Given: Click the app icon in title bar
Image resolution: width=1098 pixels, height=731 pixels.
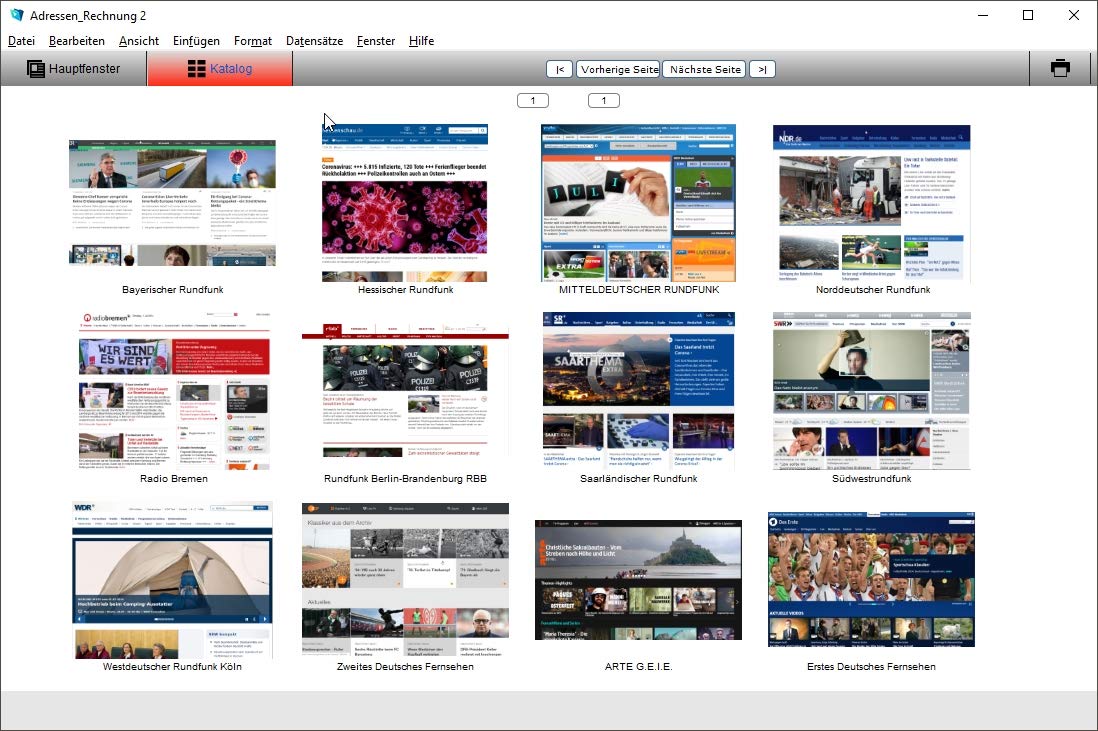Looking at the screenshot, I should [x=17, y=15].
